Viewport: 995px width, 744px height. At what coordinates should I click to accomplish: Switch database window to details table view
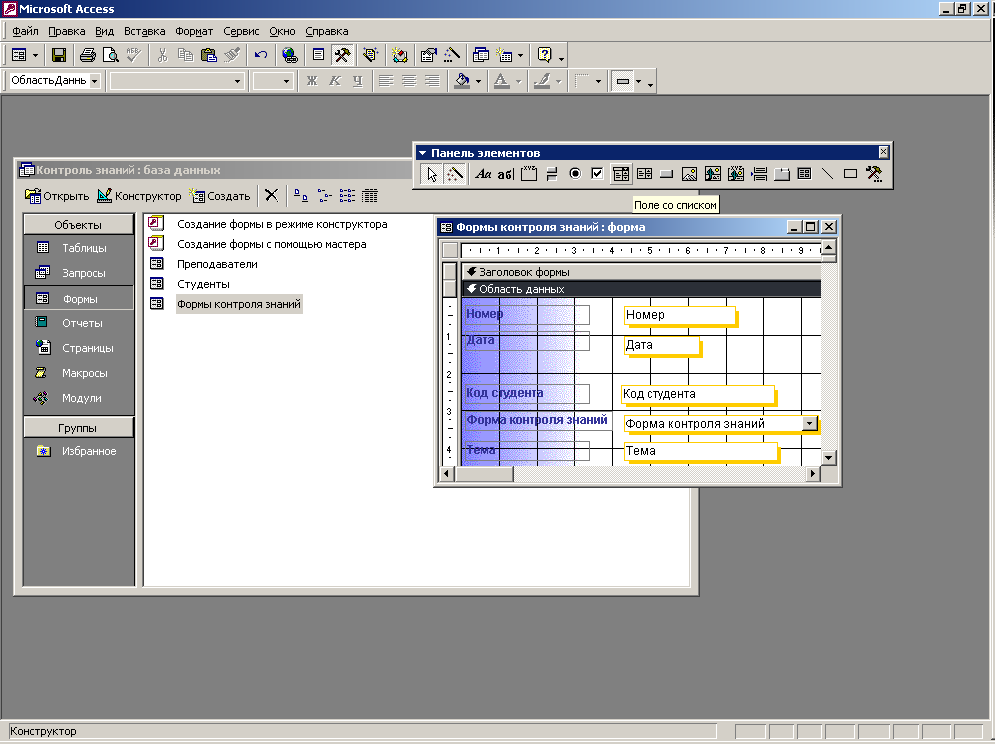370,196
